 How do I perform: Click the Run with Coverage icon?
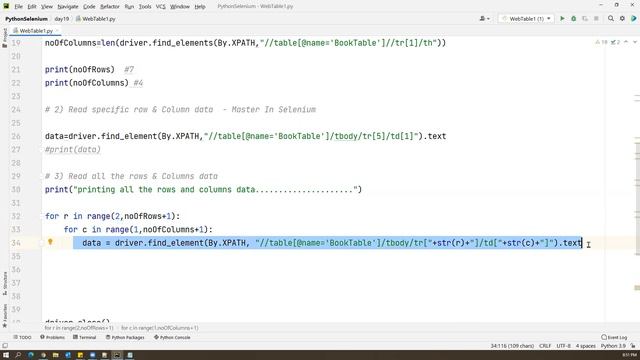point(585,19)
